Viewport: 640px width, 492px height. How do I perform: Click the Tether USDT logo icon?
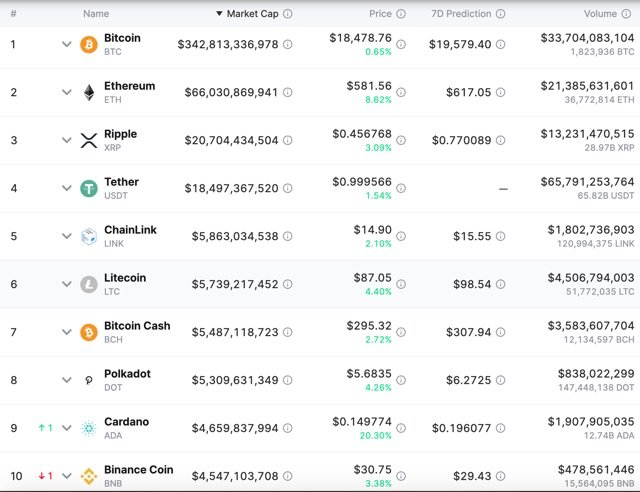point(89,189)
